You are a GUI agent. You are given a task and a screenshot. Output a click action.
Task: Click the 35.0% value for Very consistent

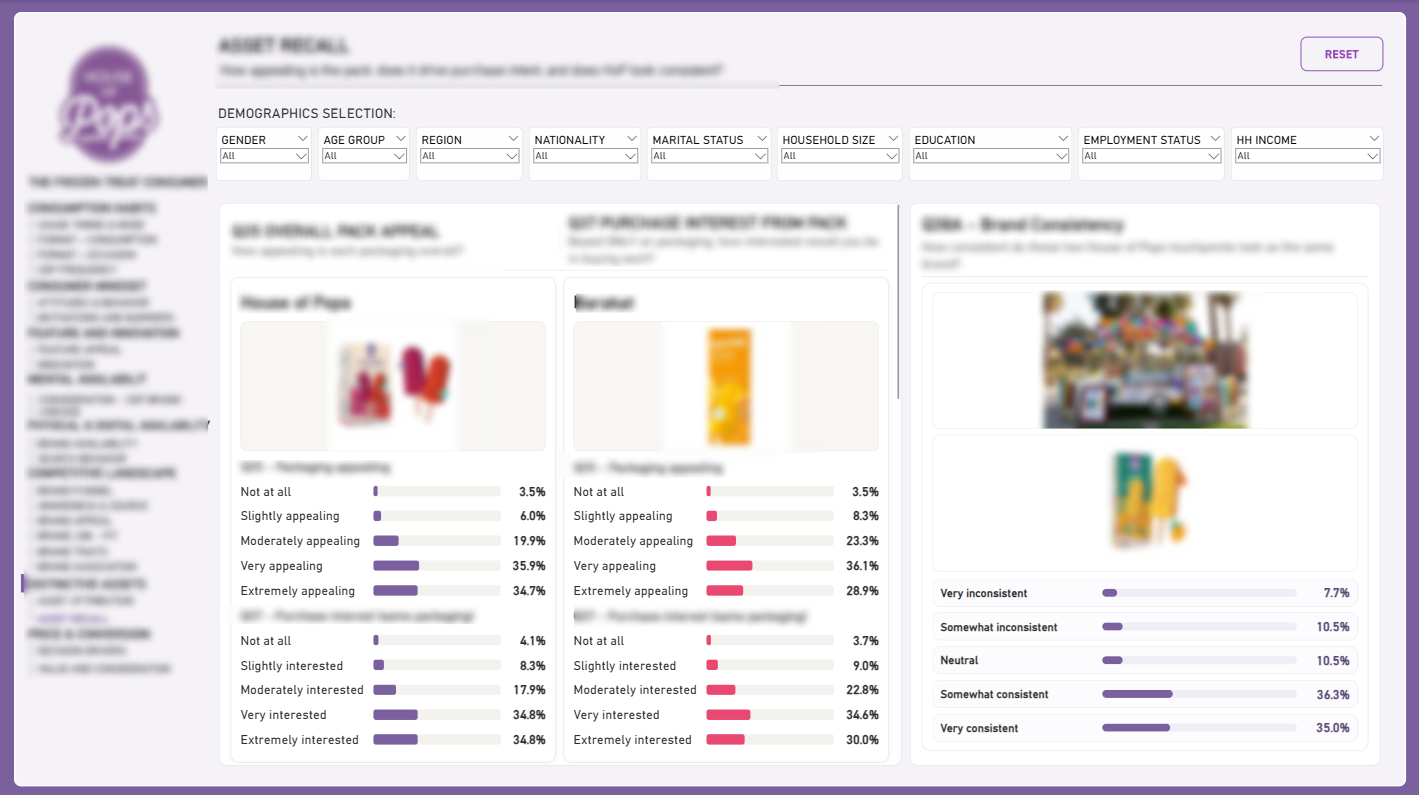[1333, 728]
